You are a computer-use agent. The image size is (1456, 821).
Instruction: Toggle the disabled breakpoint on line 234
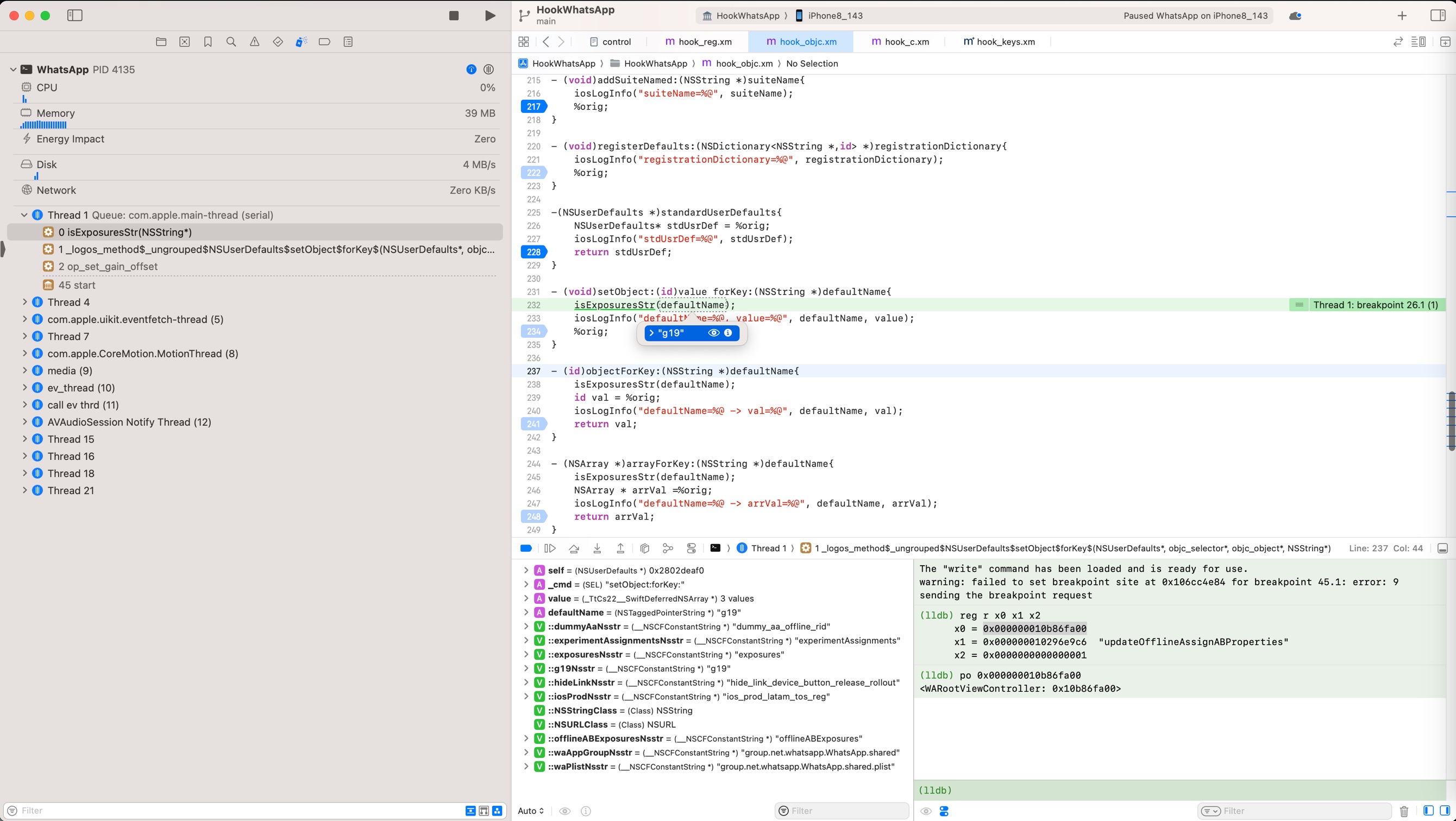(533, 332)
